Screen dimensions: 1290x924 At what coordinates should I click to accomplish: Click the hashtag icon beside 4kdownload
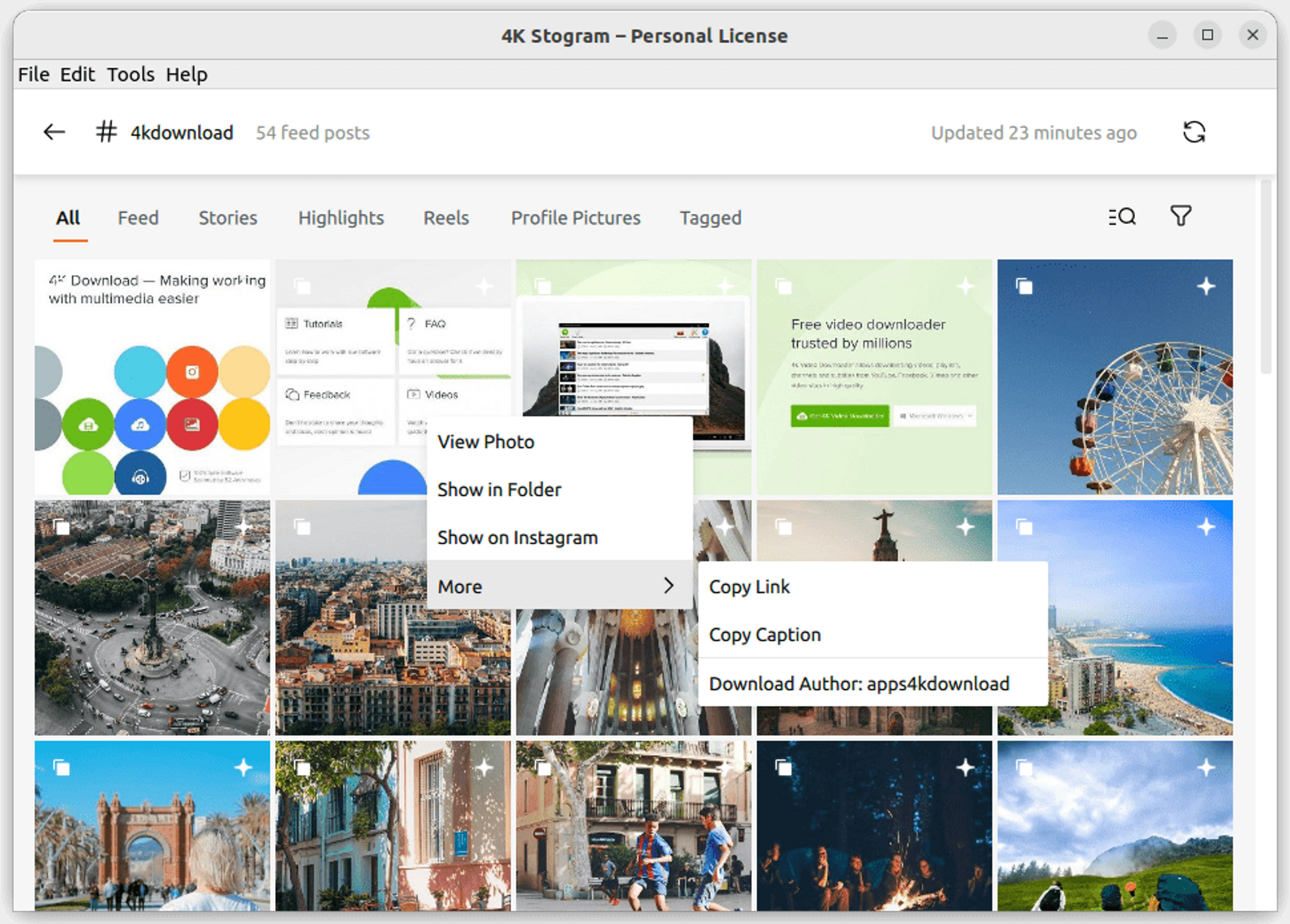(106, 132)
